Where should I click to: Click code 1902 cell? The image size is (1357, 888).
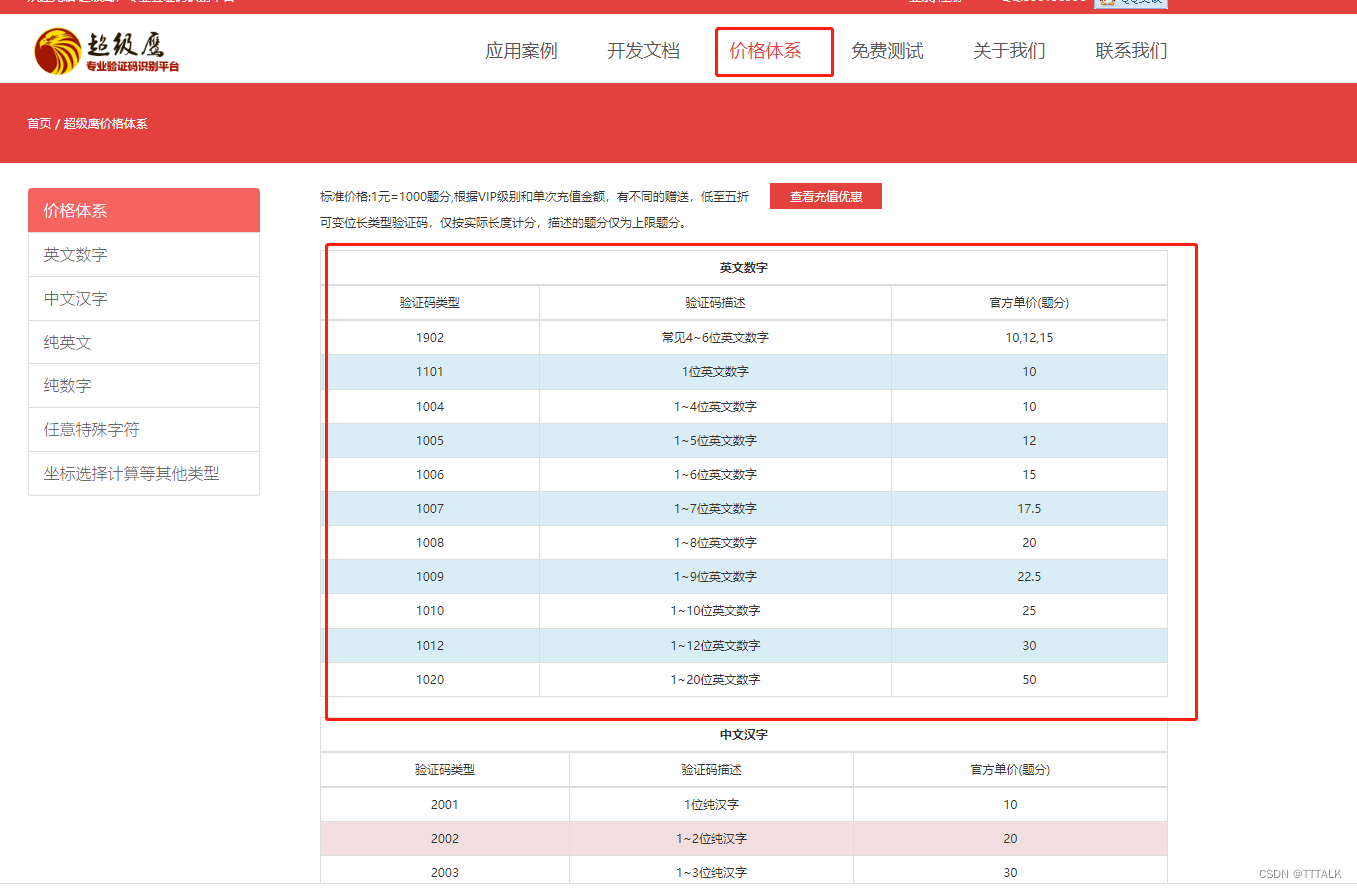(x=430, y=338)
